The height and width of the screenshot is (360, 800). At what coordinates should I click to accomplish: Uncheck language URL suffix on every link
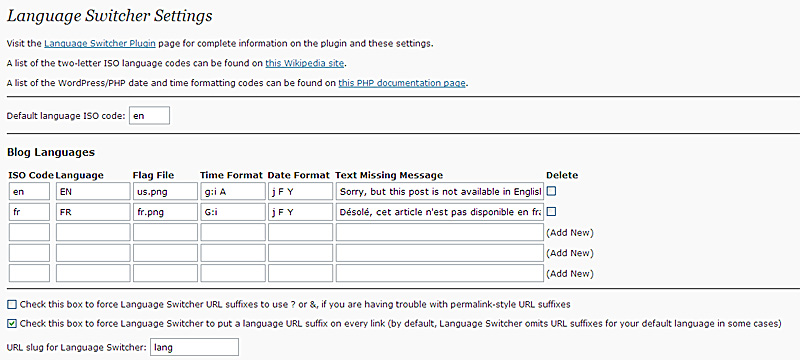pyautogui.click(x=12, y=323)
